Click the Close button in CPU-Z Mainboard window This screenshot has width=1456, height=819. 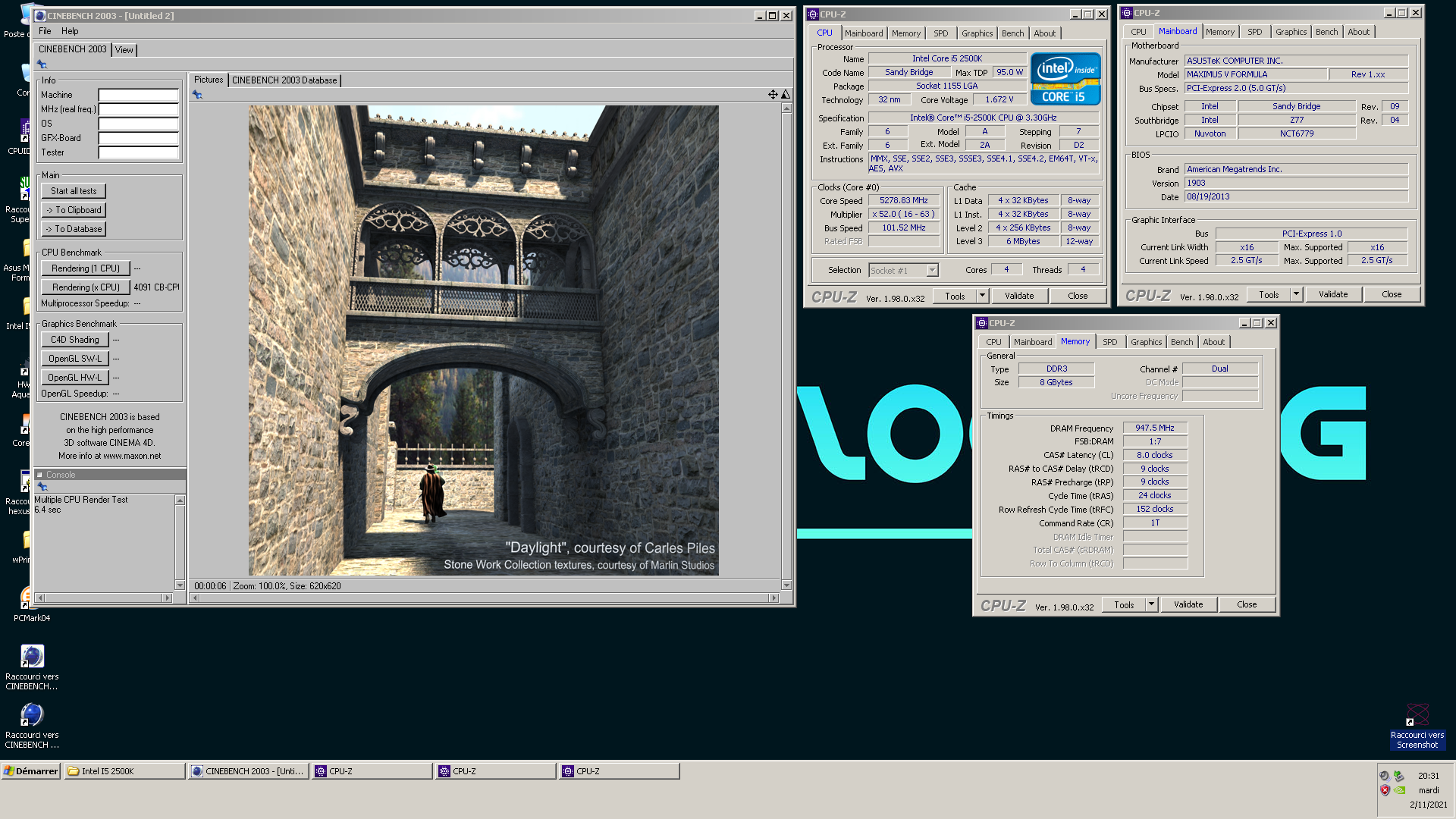1391,294
